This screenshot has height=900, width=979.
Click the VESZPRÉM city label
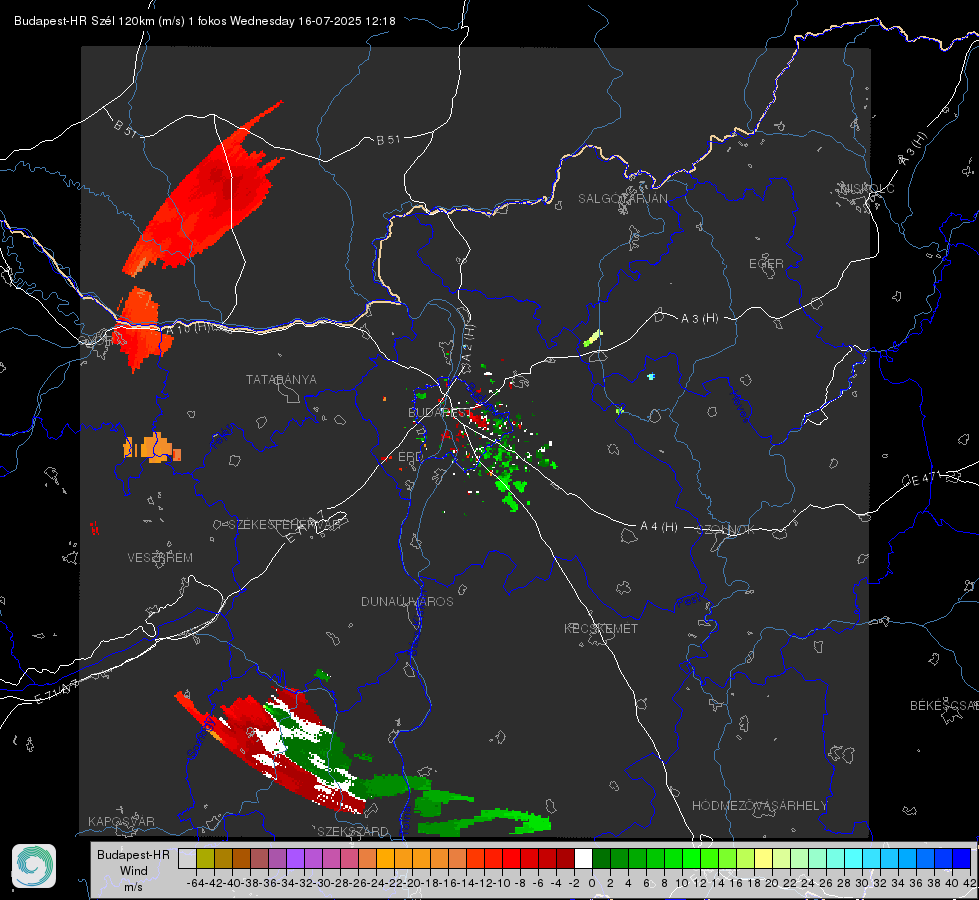[x=160, y=557]
